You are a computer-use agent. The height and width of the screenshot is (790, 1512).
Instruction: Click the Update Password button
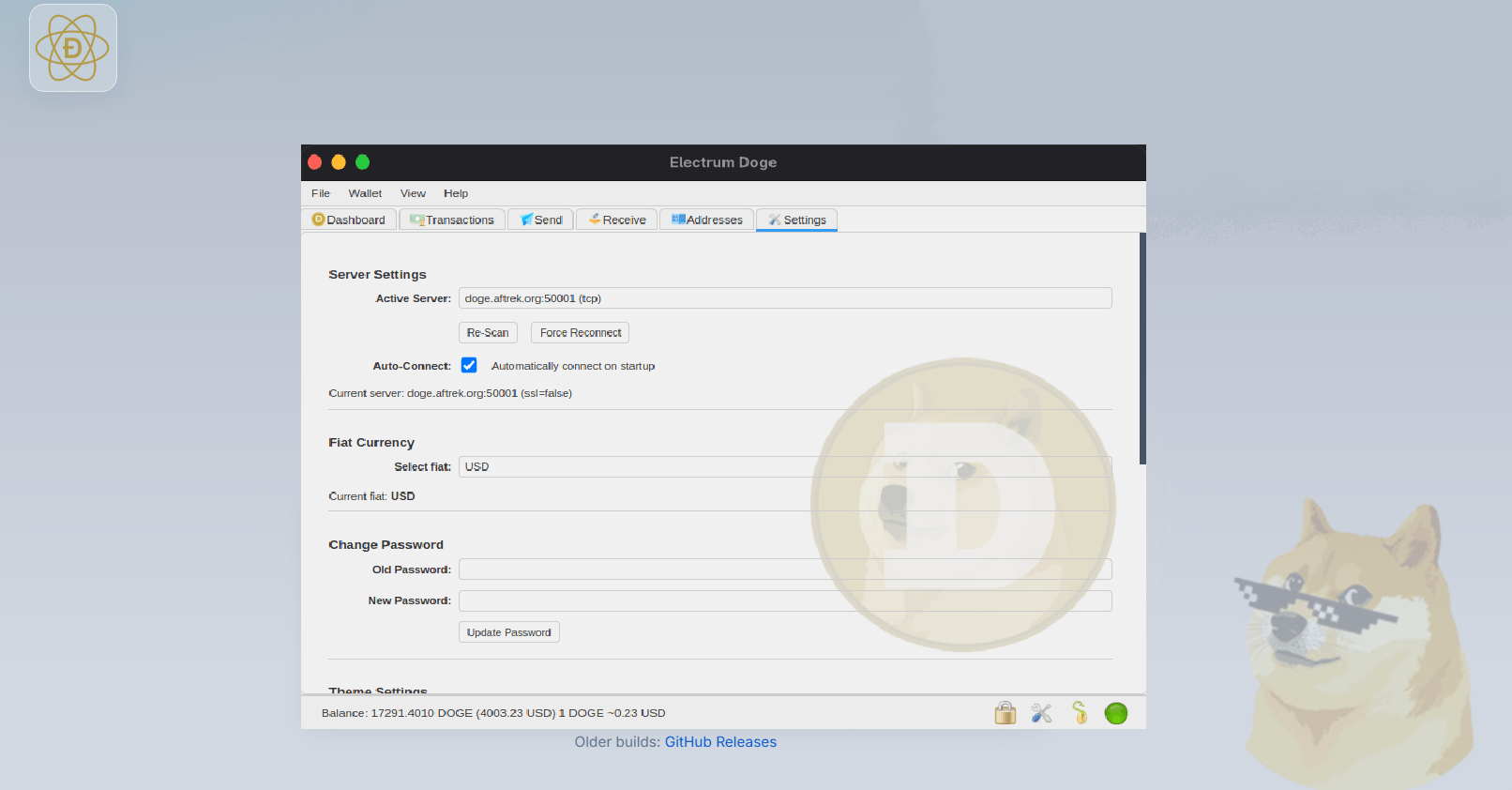(508, 632)
